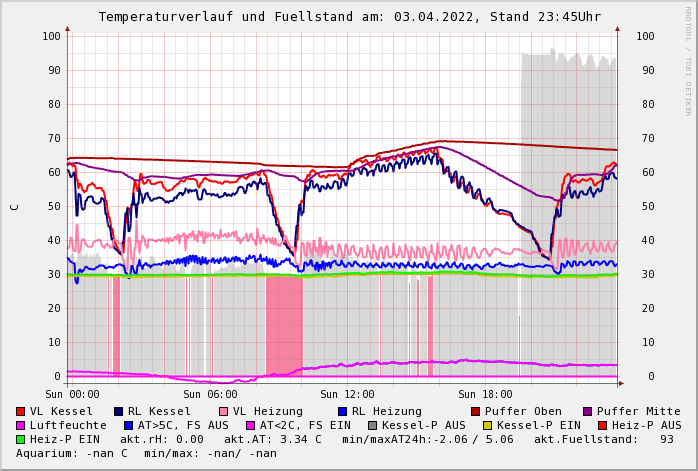Click the red Heiz-P AUS swatch

click(602, 426)
